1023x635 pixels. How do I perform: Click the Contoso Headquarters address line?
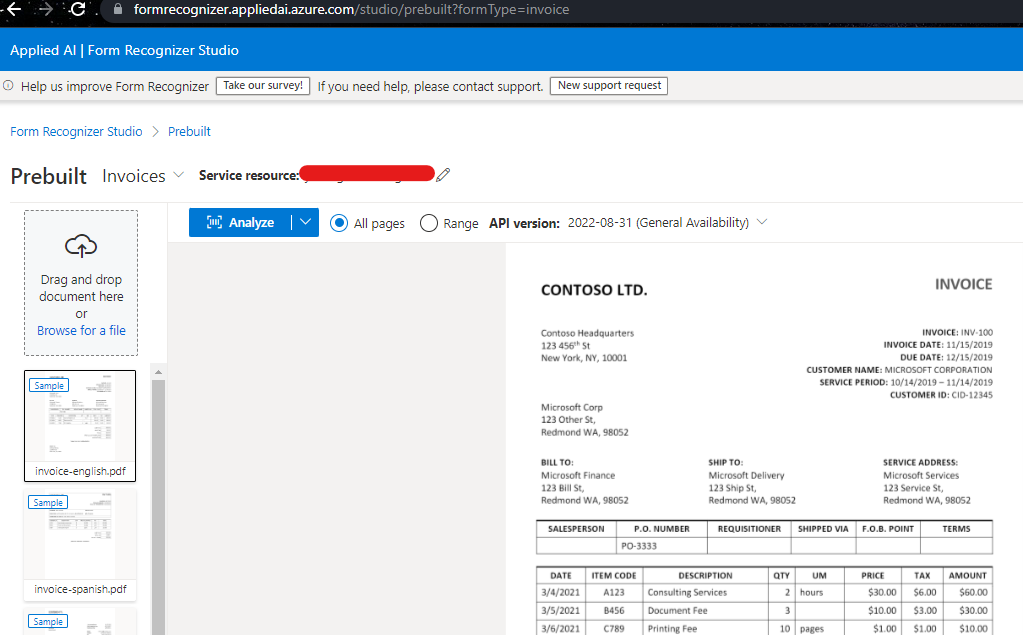(x=587, y=333)
